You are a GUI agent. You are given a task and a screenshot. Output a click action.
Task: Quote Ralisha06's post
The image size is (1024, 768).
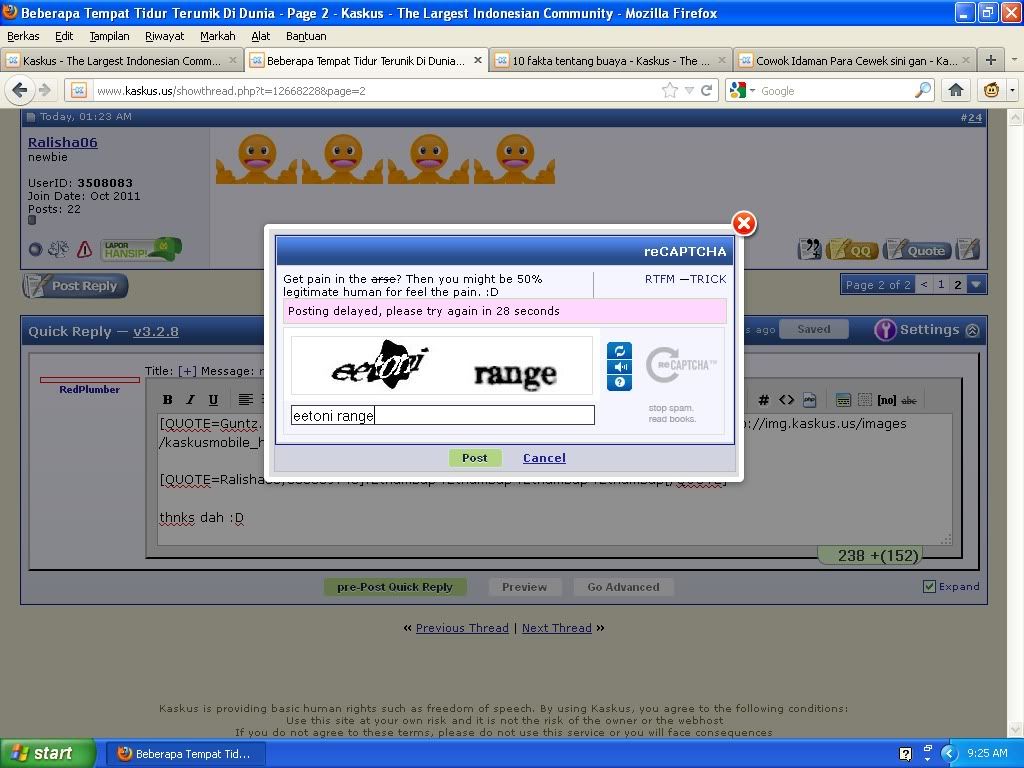pyautogui.click(x=916, y=249)
